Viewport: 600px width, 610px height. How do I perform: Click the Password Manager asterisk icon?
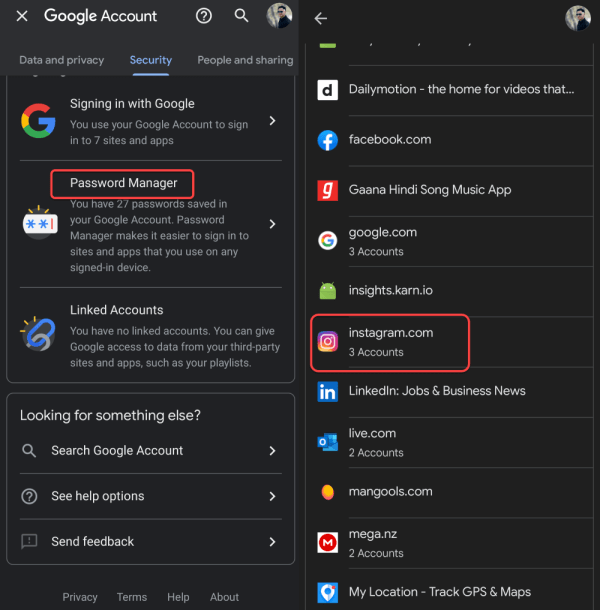(40, 223)
